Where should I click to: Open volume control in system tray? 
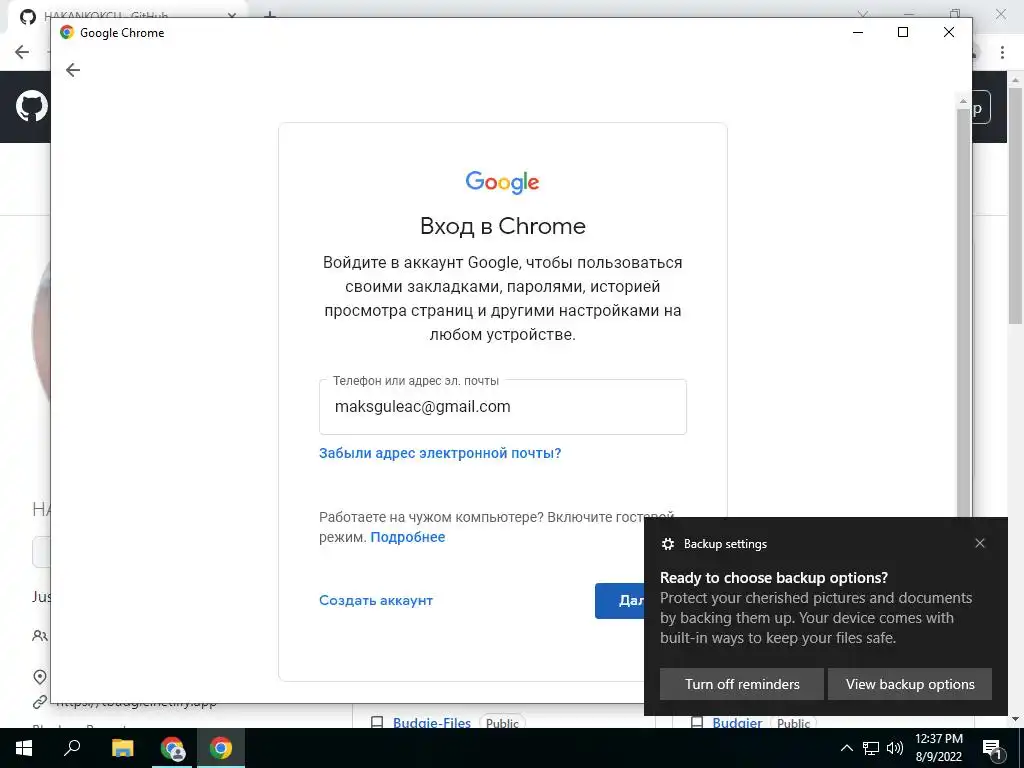(895, 748)
